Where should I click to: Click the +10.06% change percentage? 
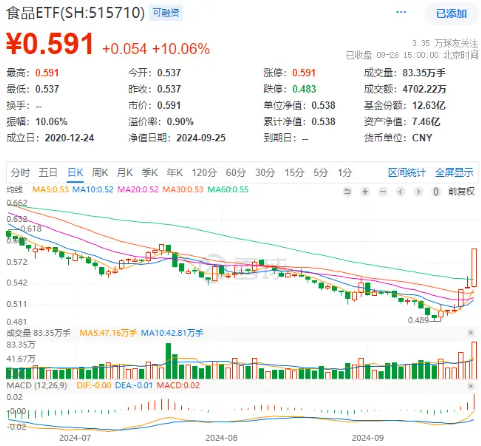(181, 49)
